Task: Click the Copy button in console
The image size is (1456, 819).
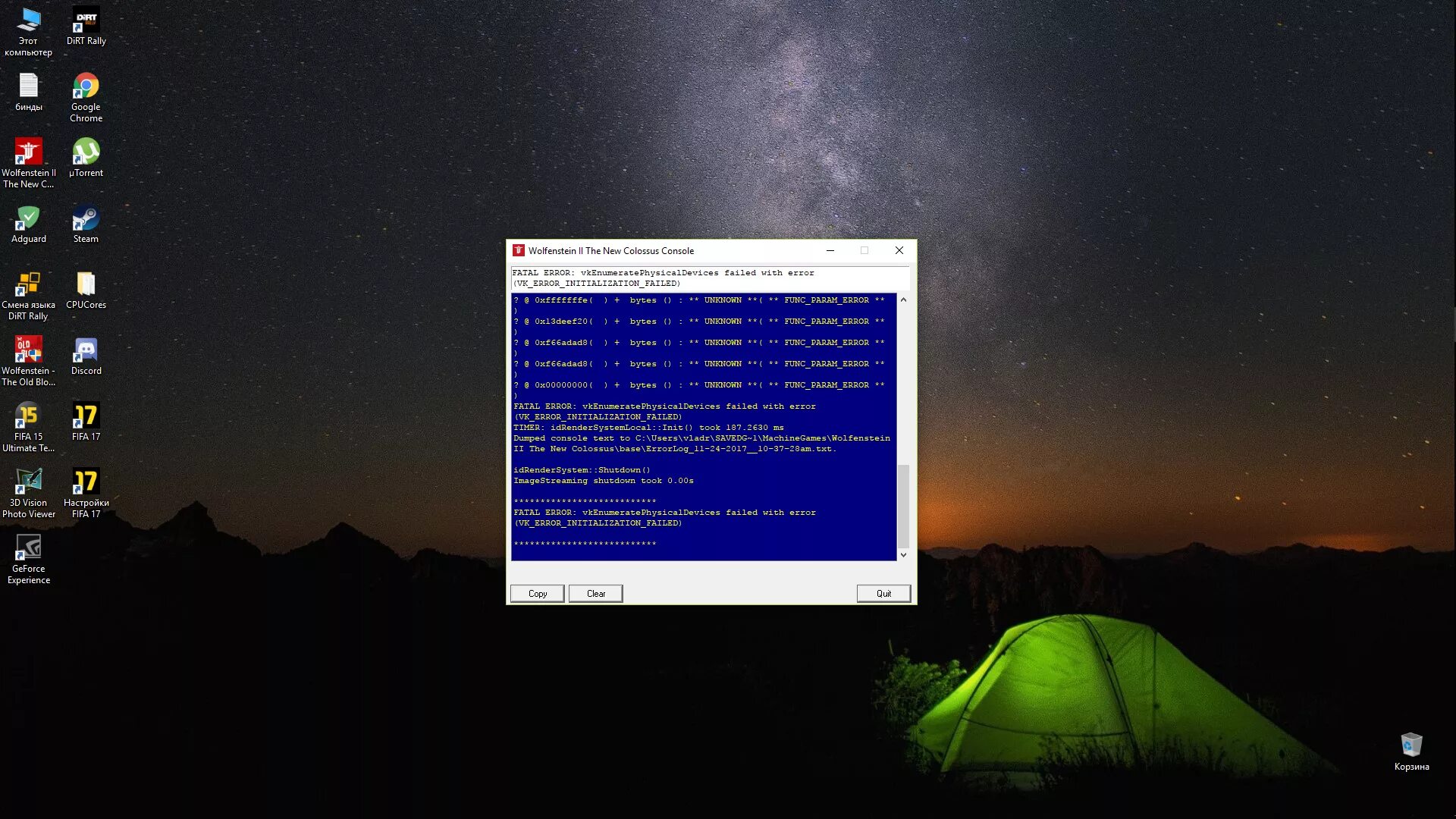Action: (537, 593)
